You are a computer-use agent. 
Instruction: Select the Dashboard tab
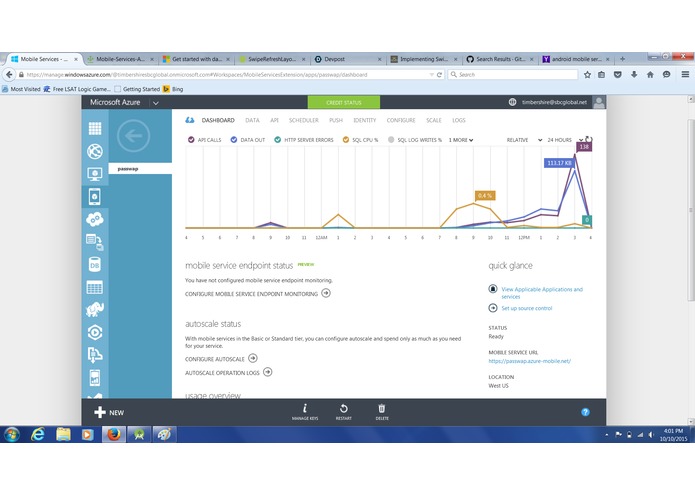(x=218, y=120)
